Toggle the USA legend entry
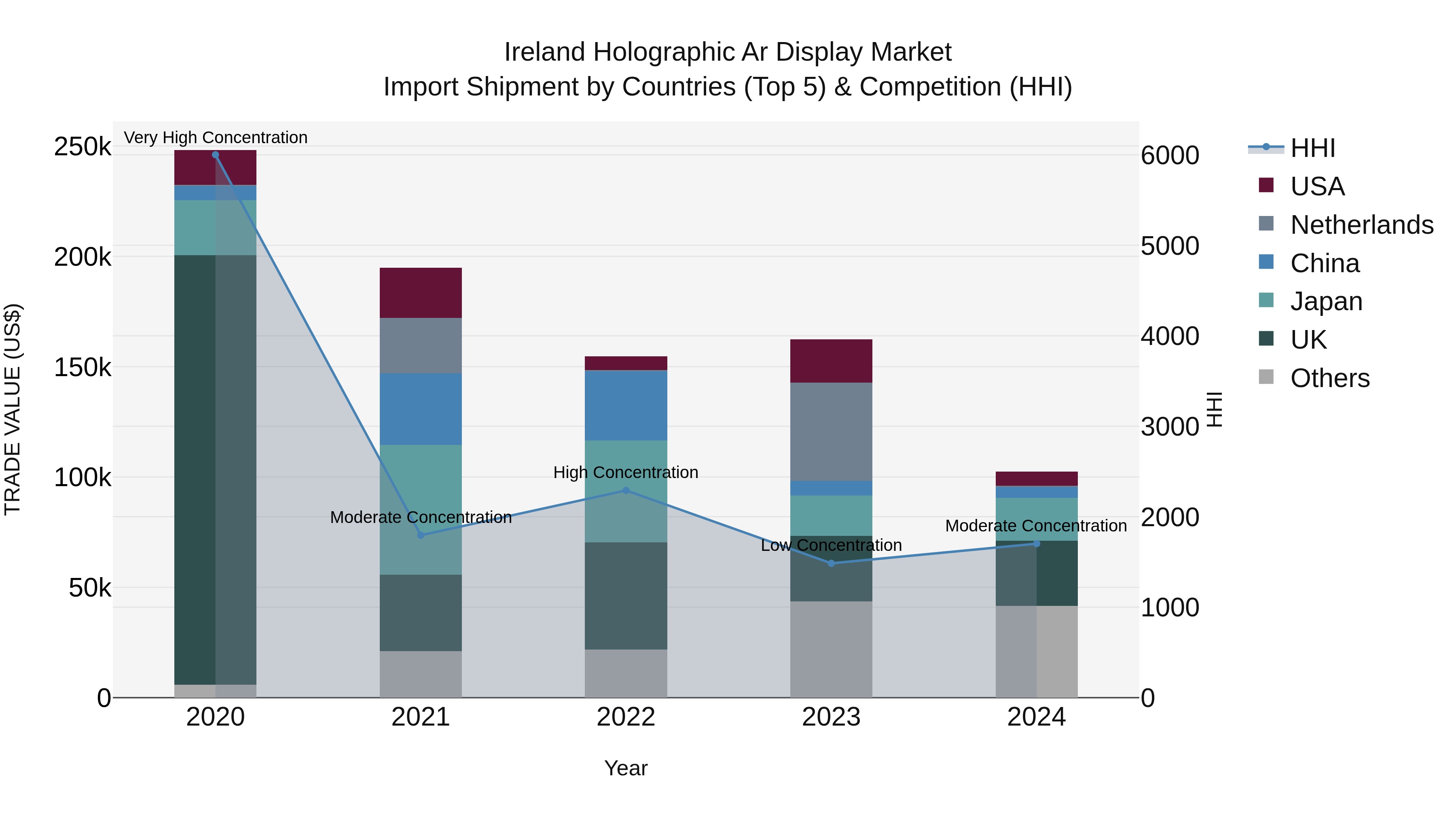Viewport: 1456px width, 819px height. (1301, 186)
